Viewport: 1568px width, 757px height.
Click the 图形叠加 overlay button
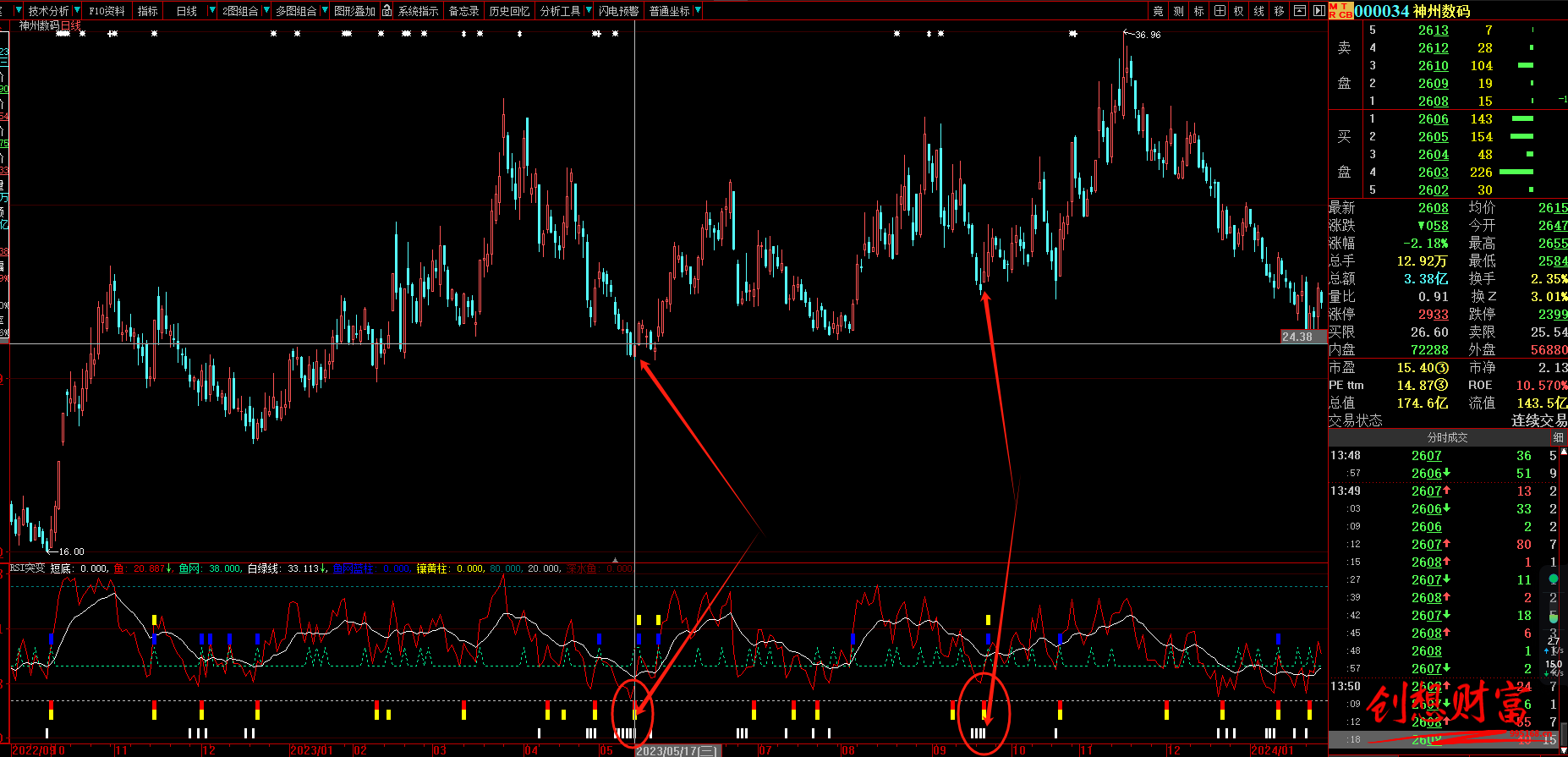354,11
